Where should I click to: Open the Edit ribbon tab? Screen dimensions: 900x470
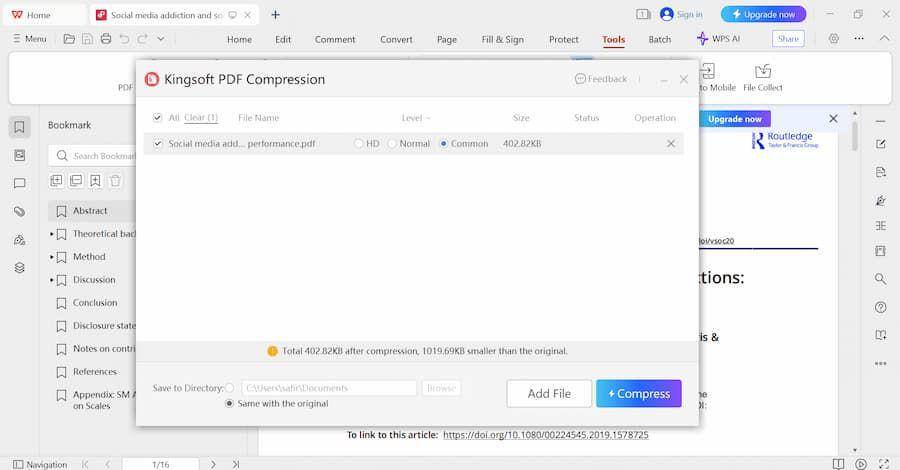click(283, 39)
